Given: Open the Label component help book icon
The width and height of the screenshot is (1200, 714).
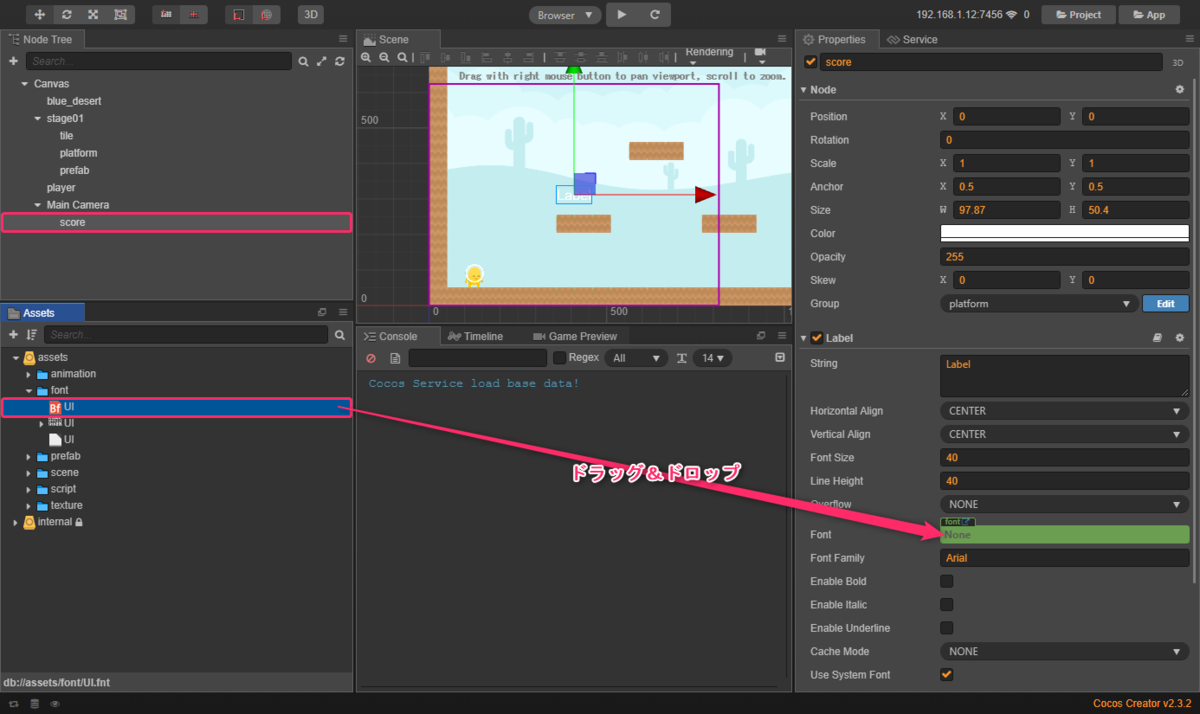Looking at the screenshot, I should coord(1158,338).
